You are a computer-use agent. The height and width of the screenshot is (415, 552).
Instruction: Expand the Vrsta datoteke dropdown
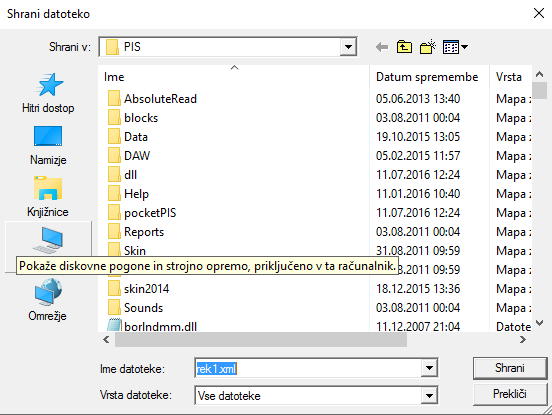pyautogui.click(x=429, y=396)
